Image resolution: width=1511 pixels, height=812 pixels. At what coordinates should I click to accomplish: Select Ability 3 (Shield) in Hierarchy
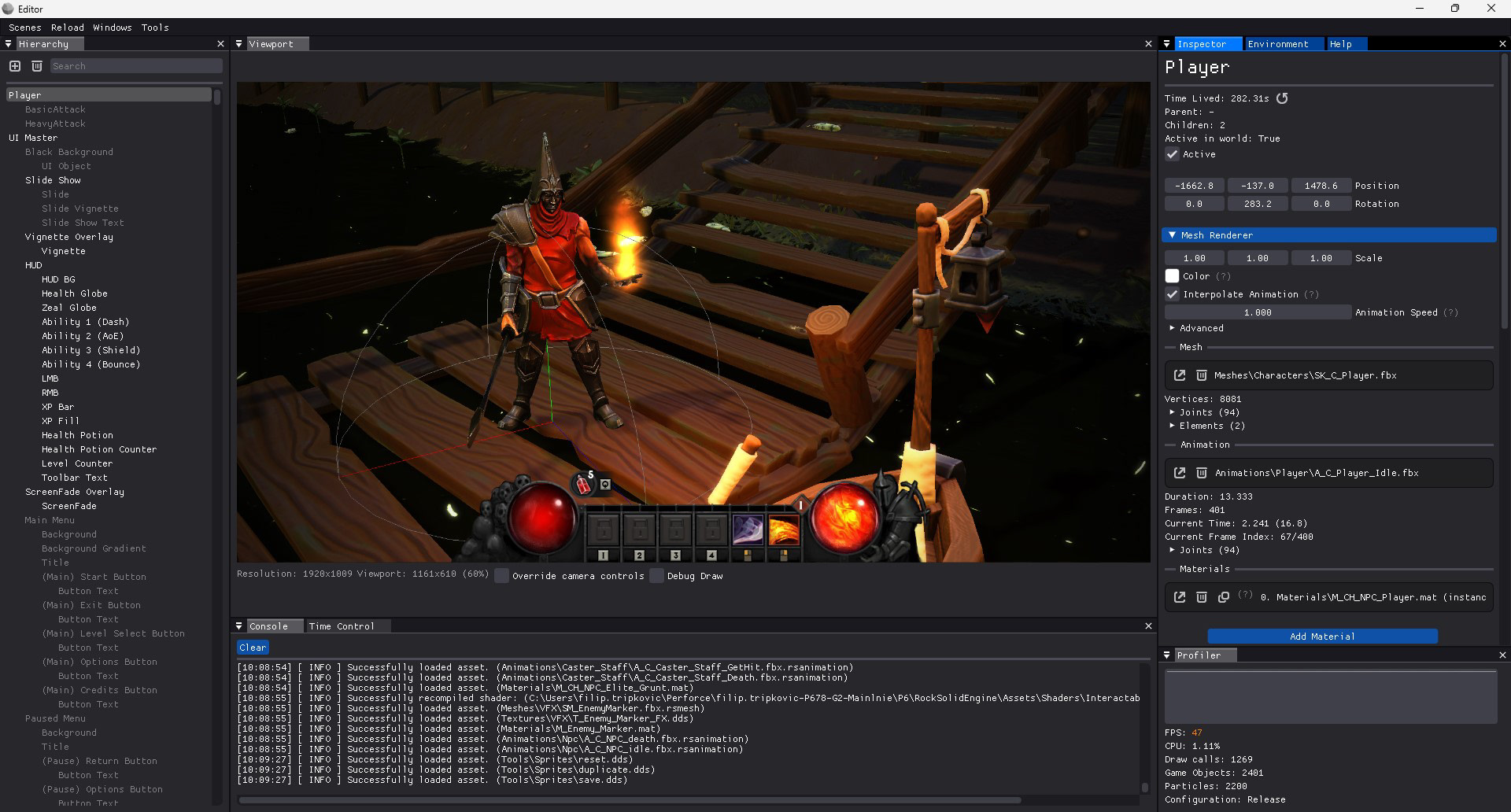coord(91,350)
